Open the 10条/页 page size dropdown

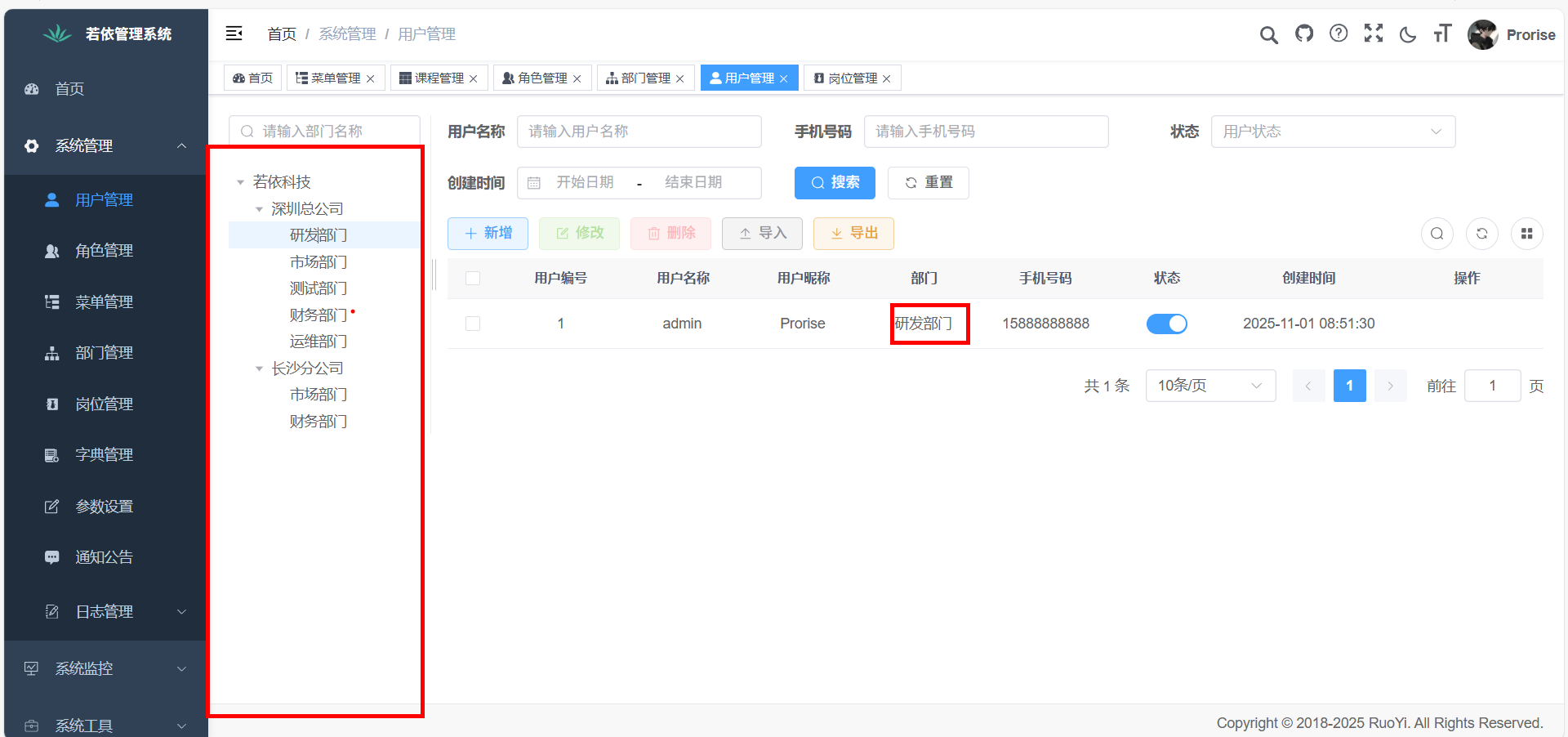(x=1209, y=386)
